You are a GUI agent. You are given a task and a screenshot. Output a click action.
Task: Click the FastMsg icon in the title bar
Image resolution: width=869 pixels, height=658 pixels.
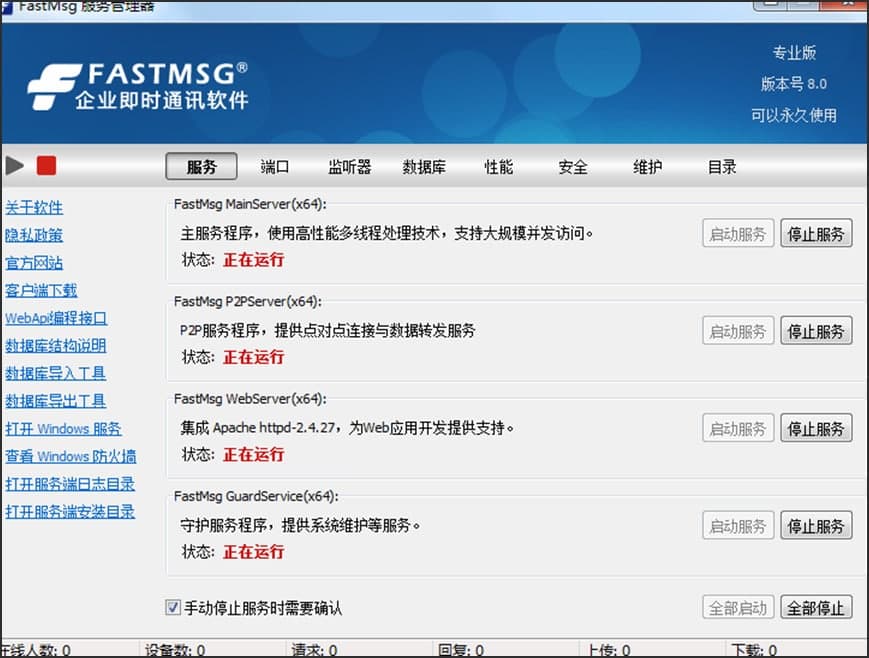coord(10,7)
